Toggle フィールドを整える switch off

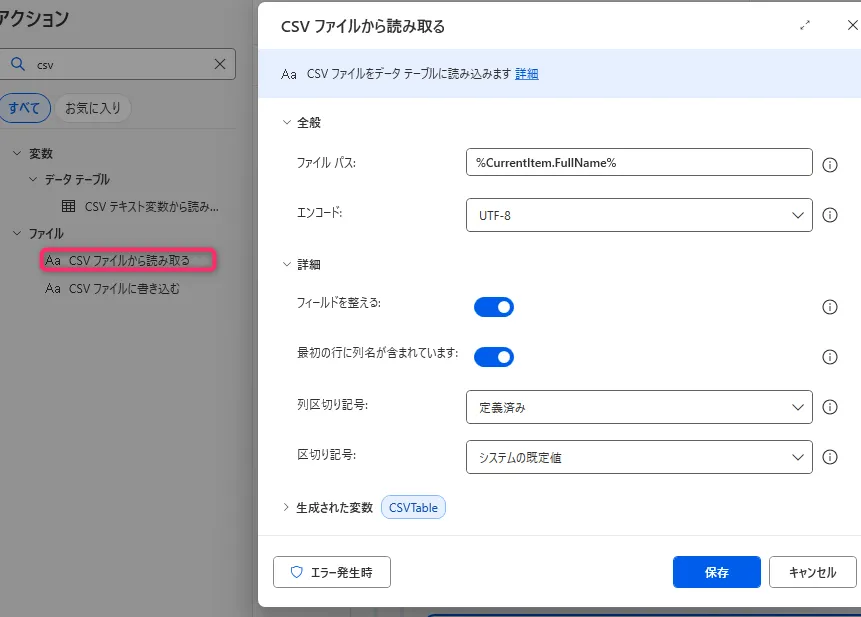click(x=494, y=307)
